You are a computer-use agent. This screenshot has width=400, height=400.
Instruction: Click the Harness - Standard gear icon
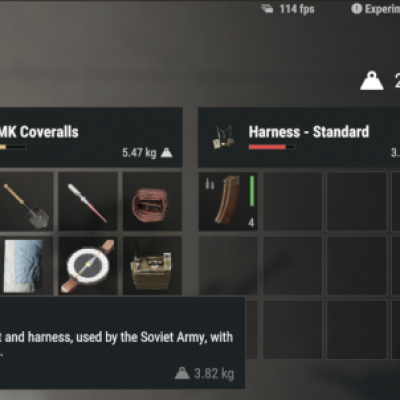click(223, 137)
